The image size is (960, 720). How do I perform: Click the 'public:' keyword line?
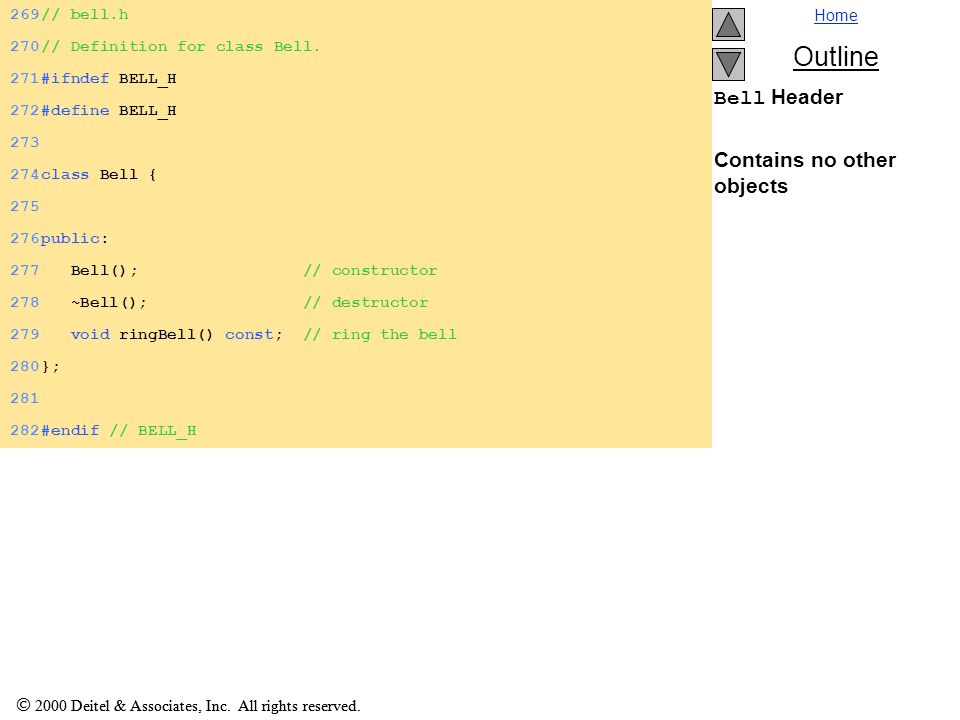[74, 239]
